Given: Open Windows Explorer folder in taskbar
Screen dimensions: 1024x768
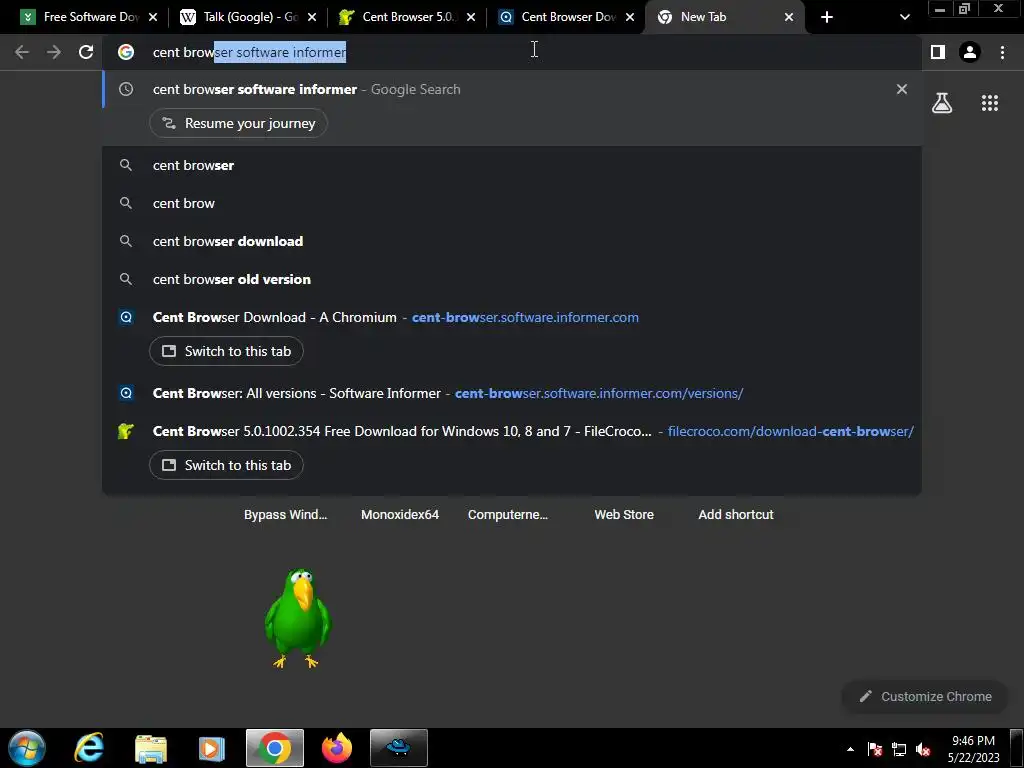Looking at the screenshot, I should [x=151, y=748].
